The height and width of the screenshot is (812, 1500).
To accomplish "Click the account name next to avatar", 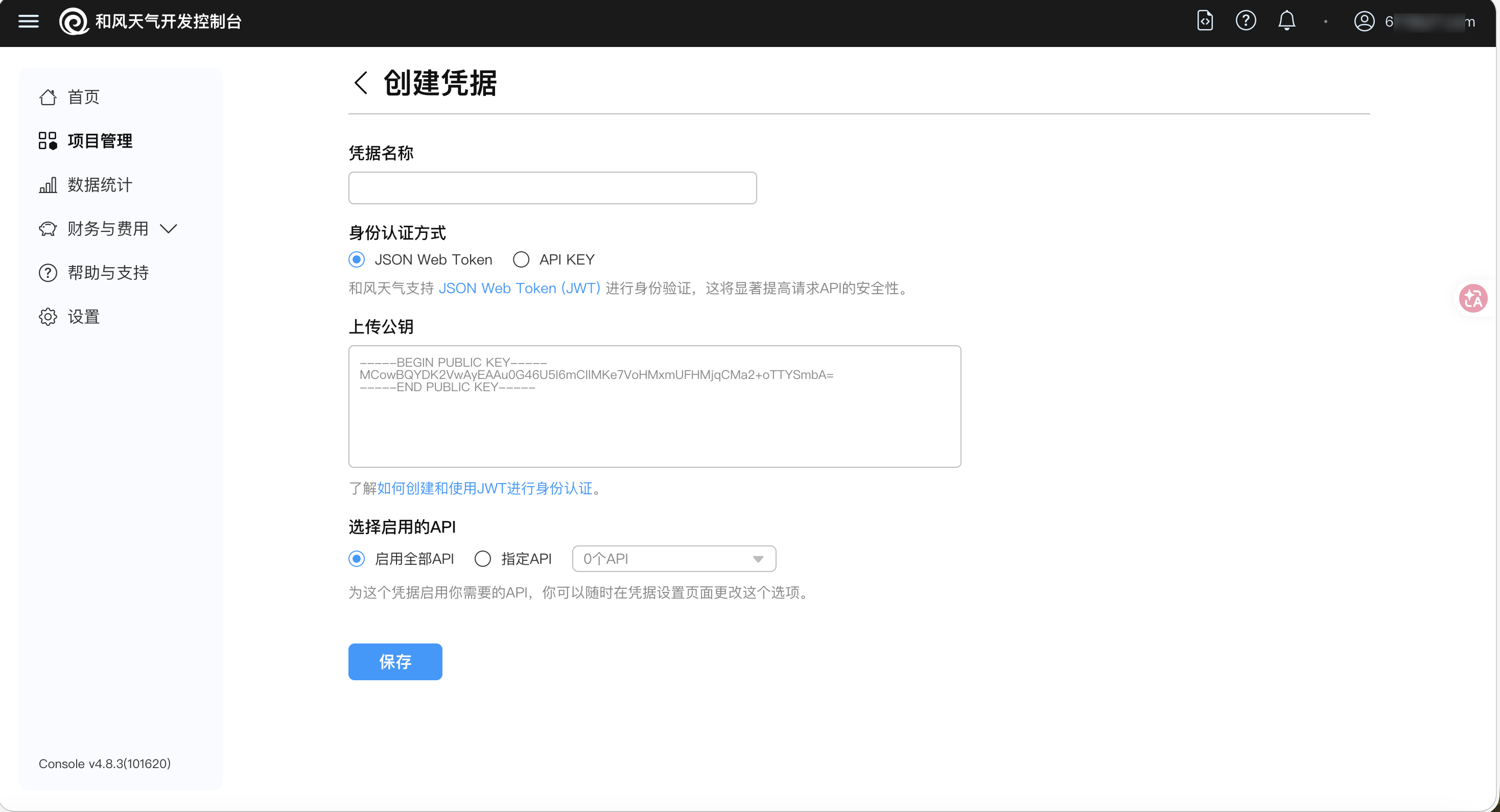I will coord(1429,21).
